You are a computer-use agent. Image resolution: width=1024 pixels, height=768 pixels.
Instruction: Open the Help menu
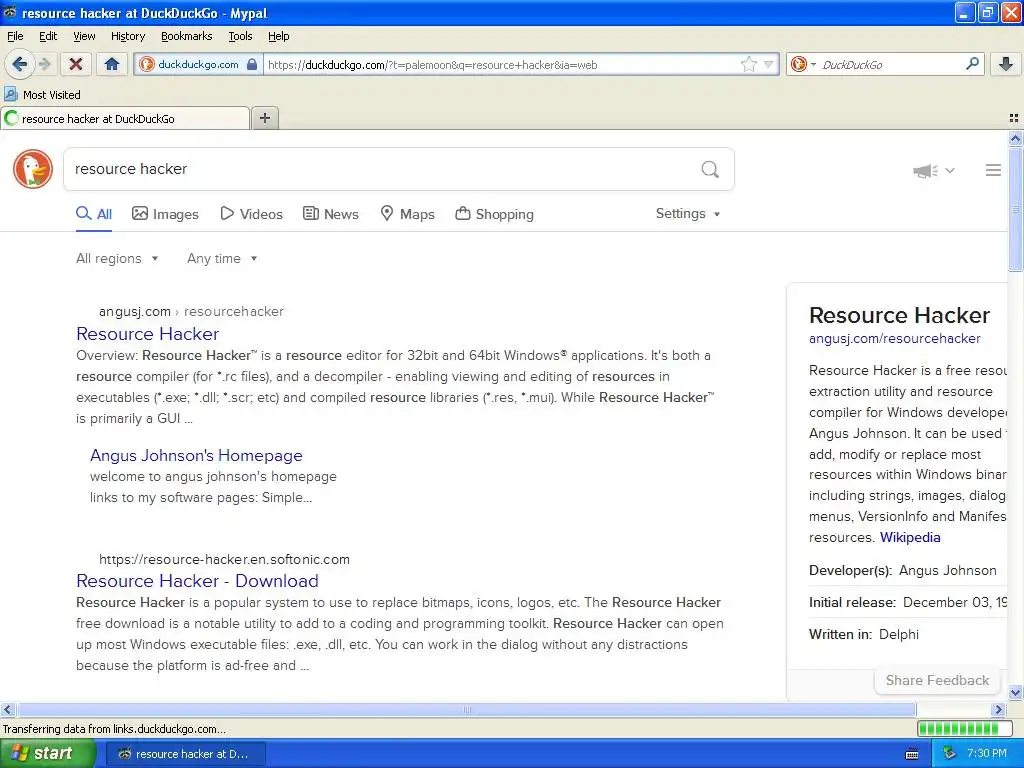click(x=279, y=36)
